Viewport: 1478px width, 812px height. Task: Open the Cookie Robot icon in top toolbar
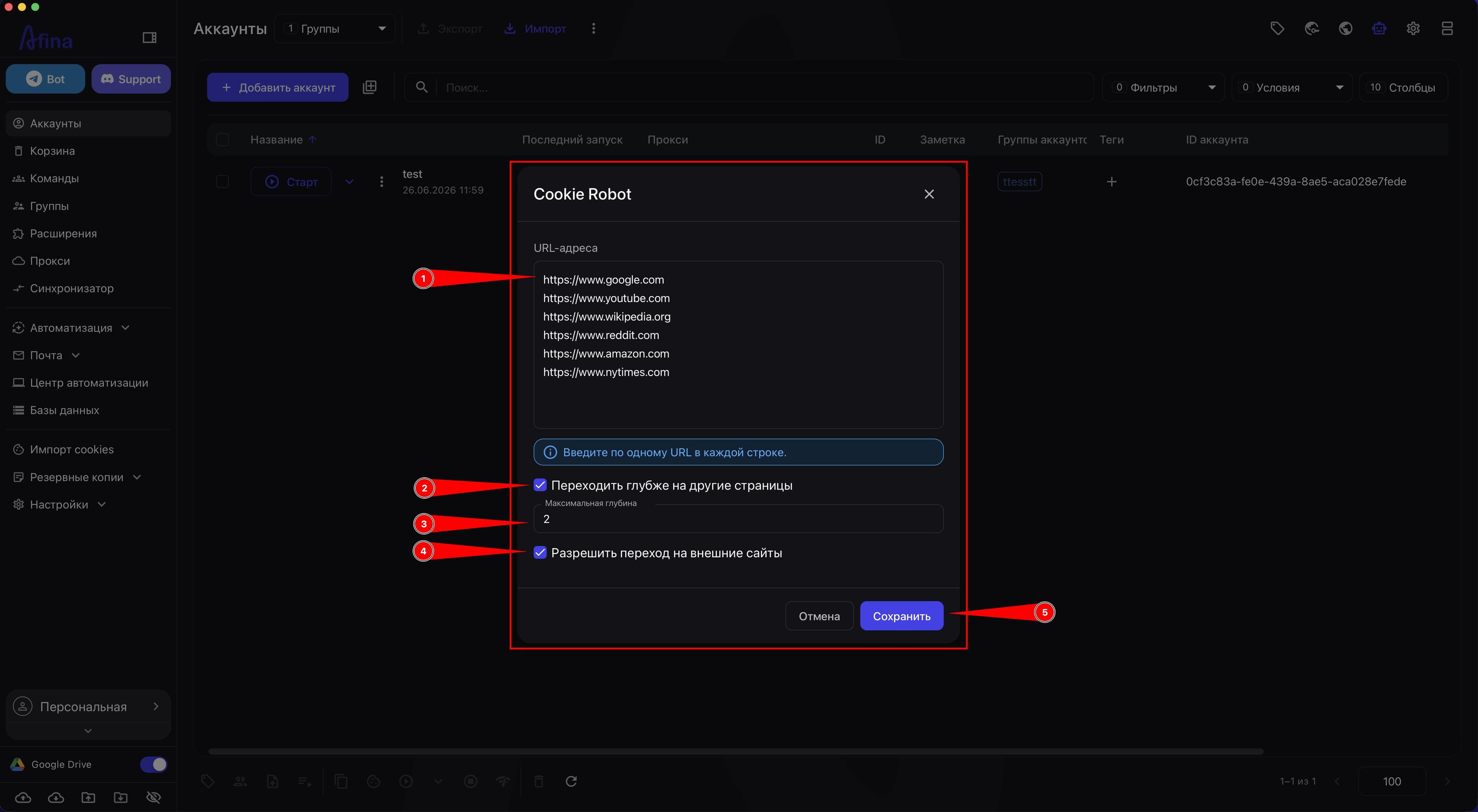(1379, 28)
